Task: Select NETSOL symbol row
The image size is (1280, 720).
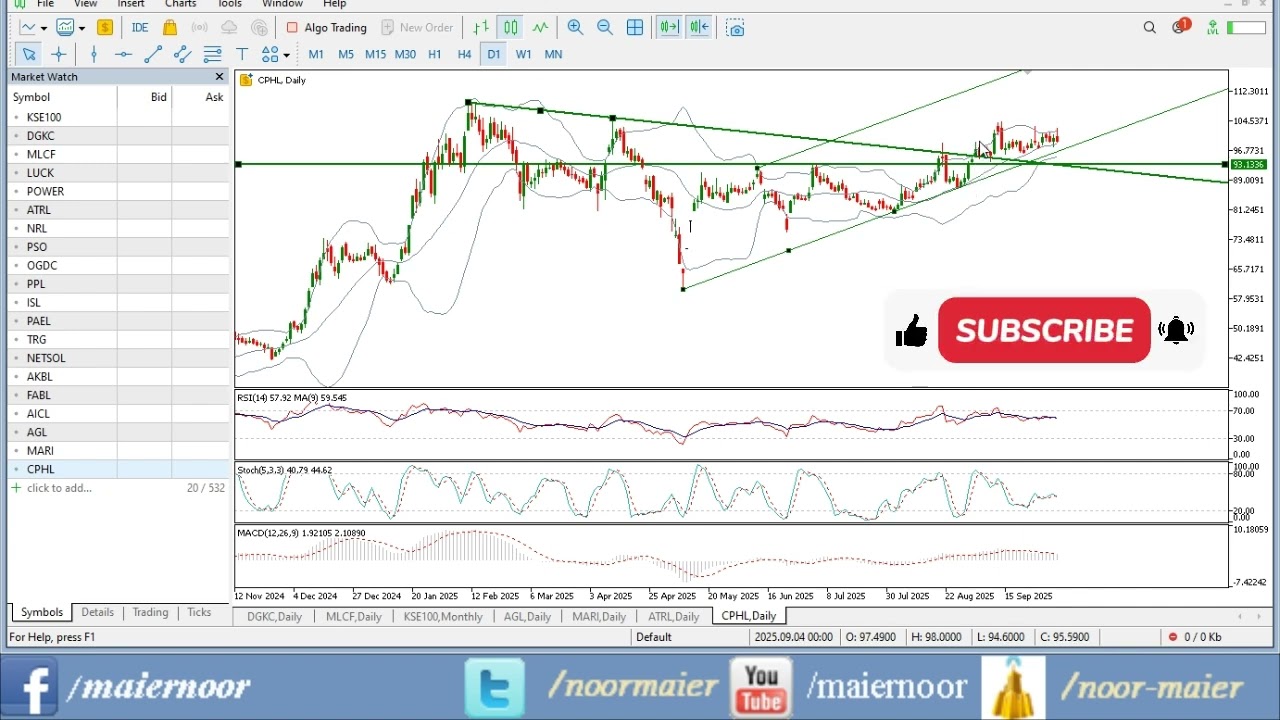Action: coord(119,358)
